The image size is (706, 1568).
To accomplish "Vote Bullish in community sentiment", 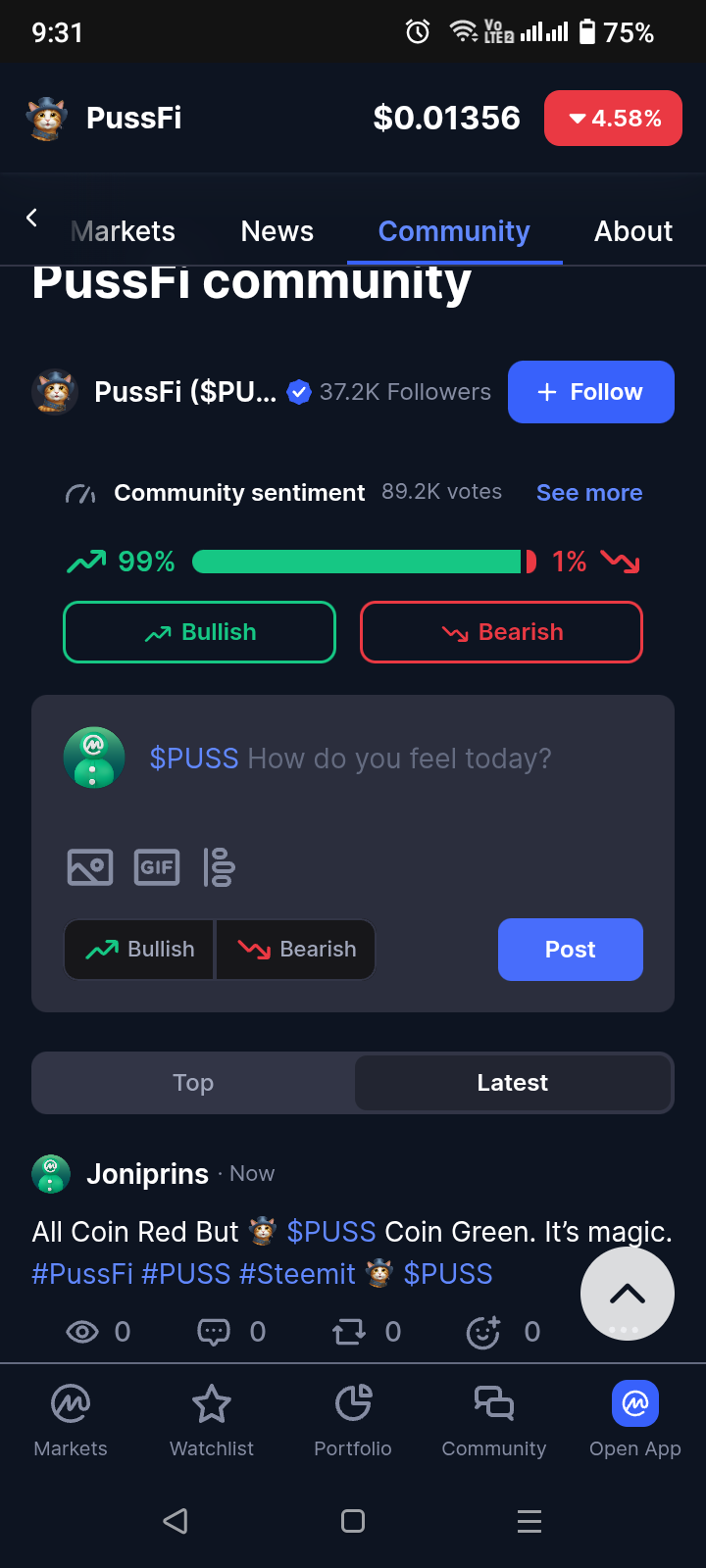I will (200, 632).
